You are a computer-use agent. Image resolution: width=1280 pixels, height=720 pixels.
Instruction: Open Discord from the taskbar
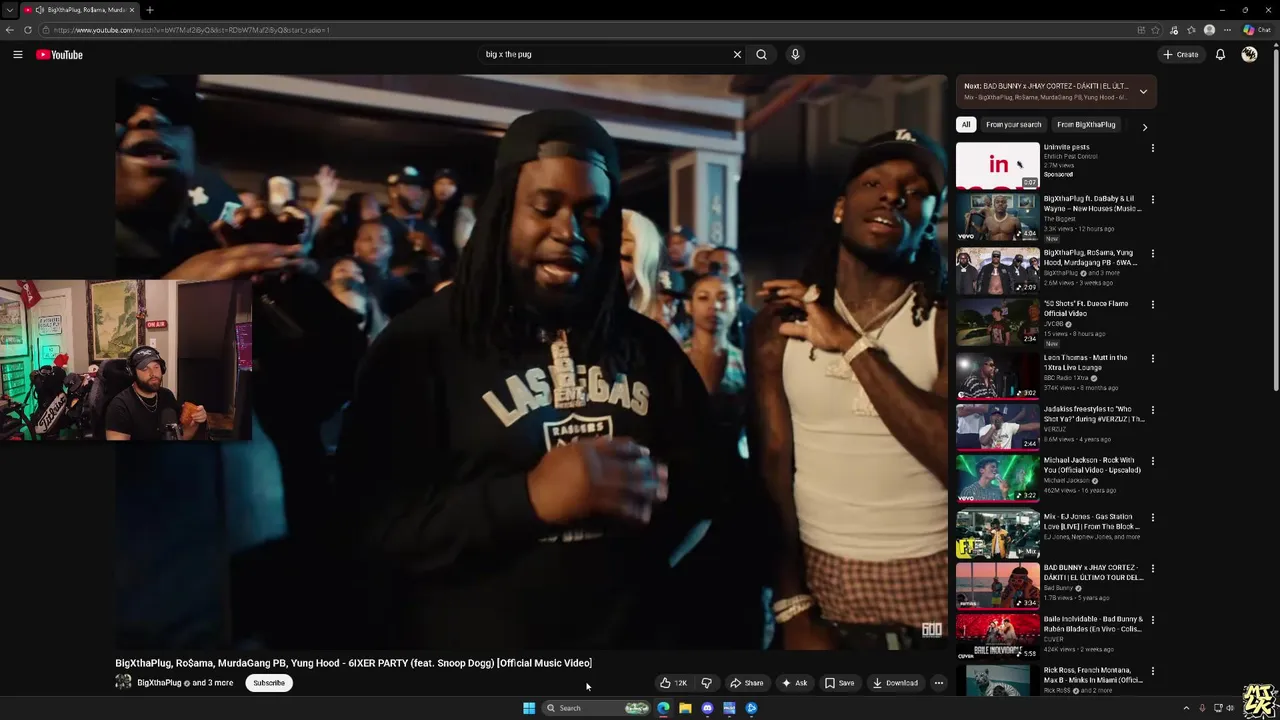coord(707,708)
